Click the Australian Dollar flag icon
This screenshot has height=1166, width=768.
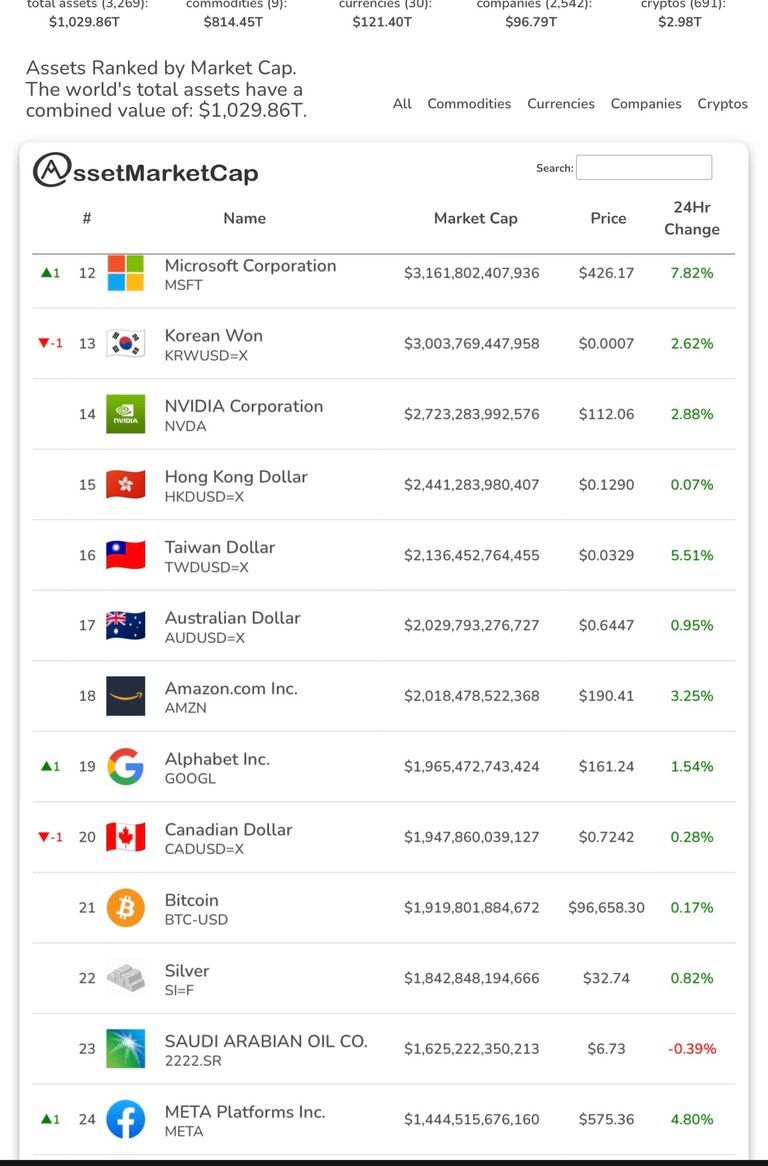tap(125, 625)
